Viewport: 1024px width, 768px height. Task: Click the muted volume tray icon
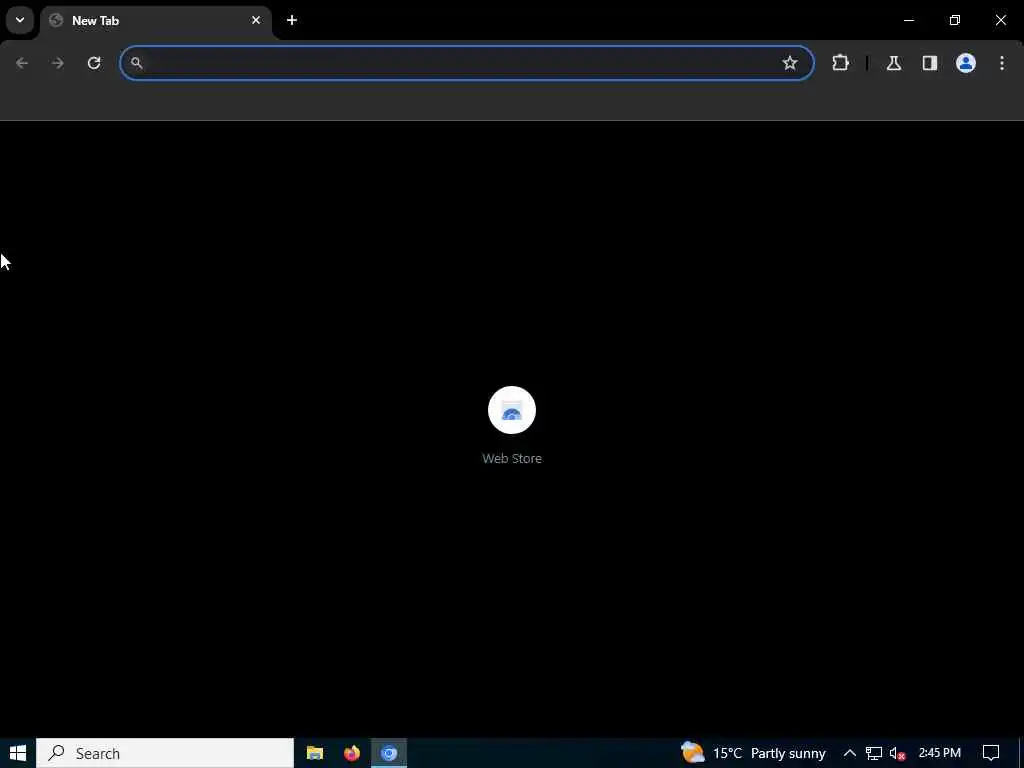pyautogui.click(x=897, y=753)
